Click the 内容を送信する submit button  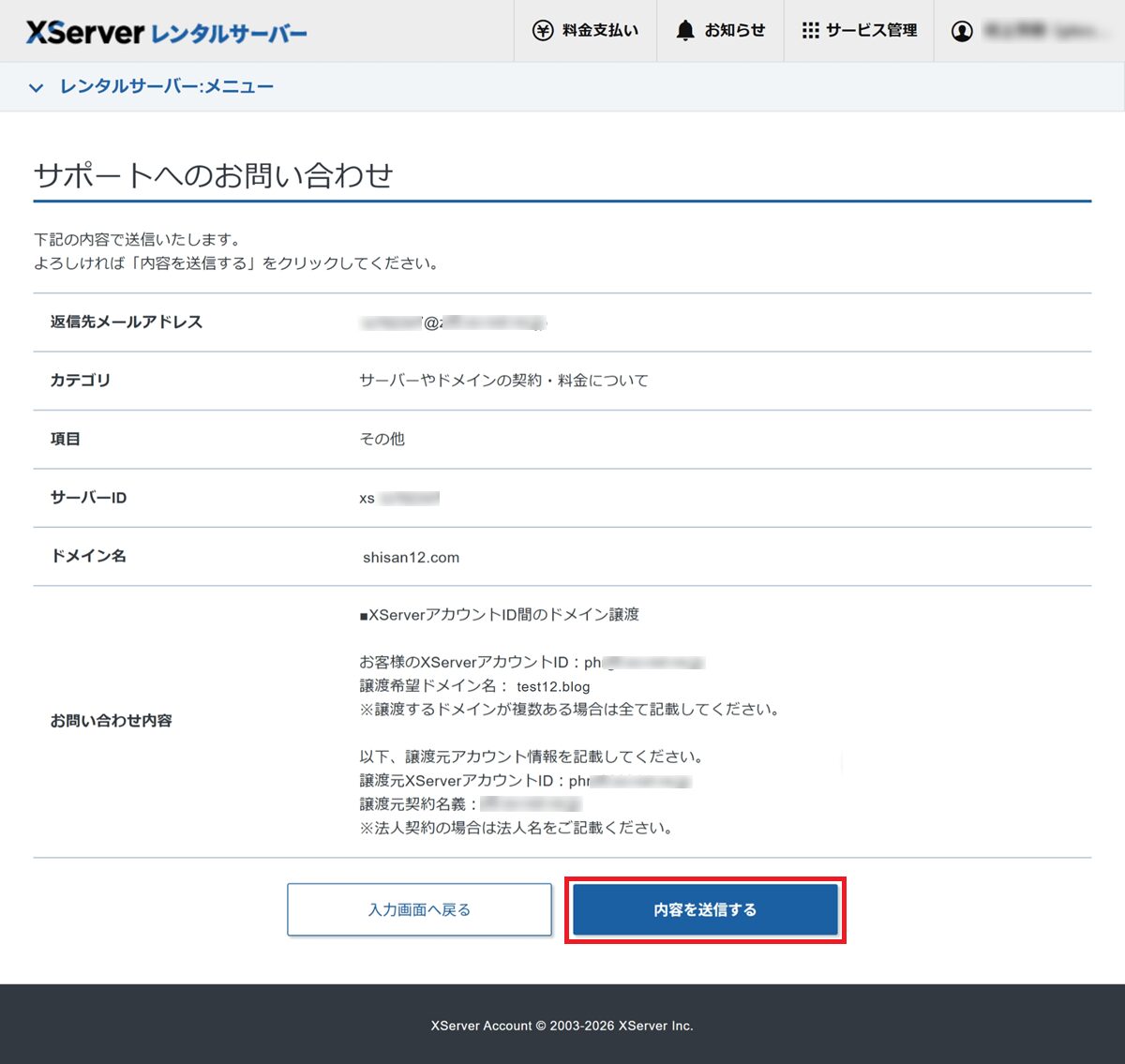point(704,909)
